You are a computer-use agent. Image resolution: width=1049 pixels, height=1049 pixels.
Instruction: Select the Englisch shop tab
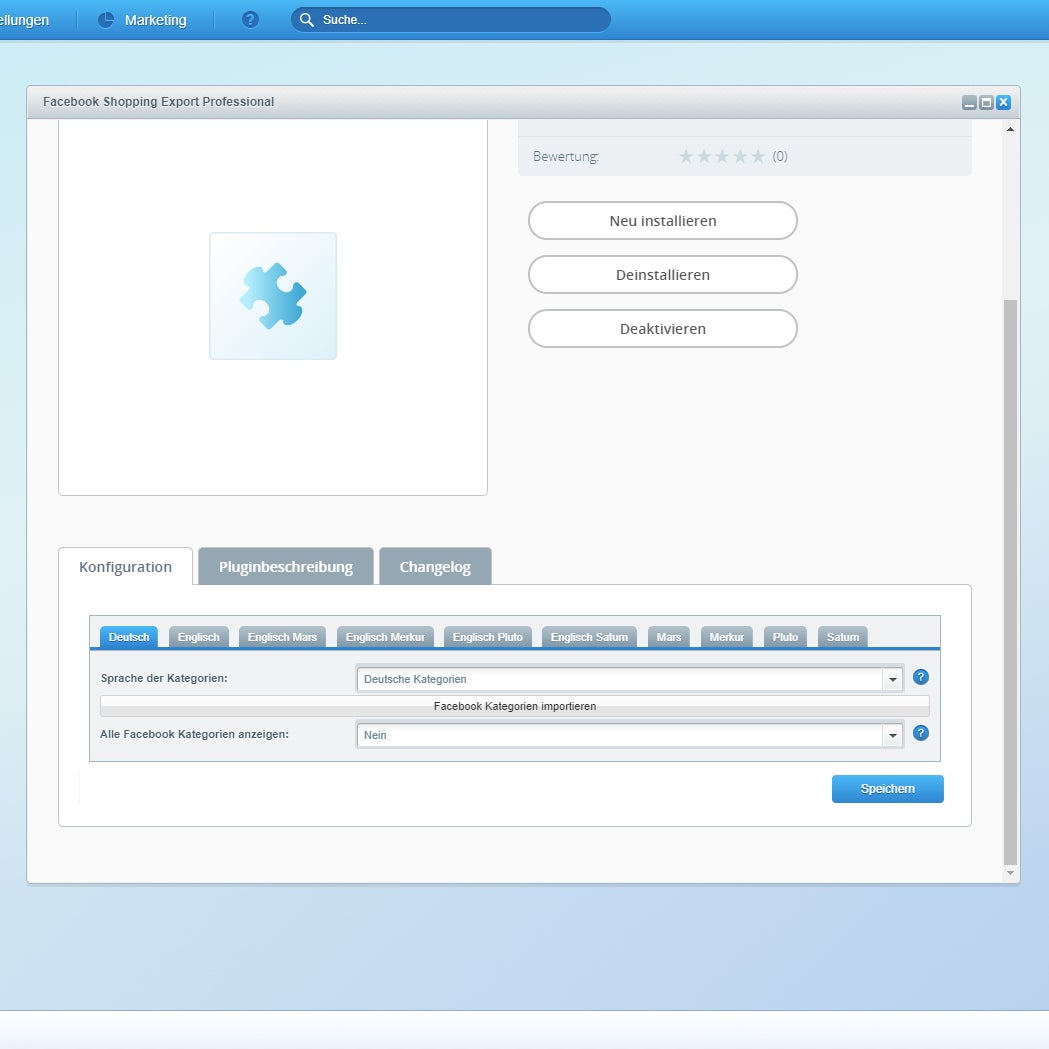[199, 637]
